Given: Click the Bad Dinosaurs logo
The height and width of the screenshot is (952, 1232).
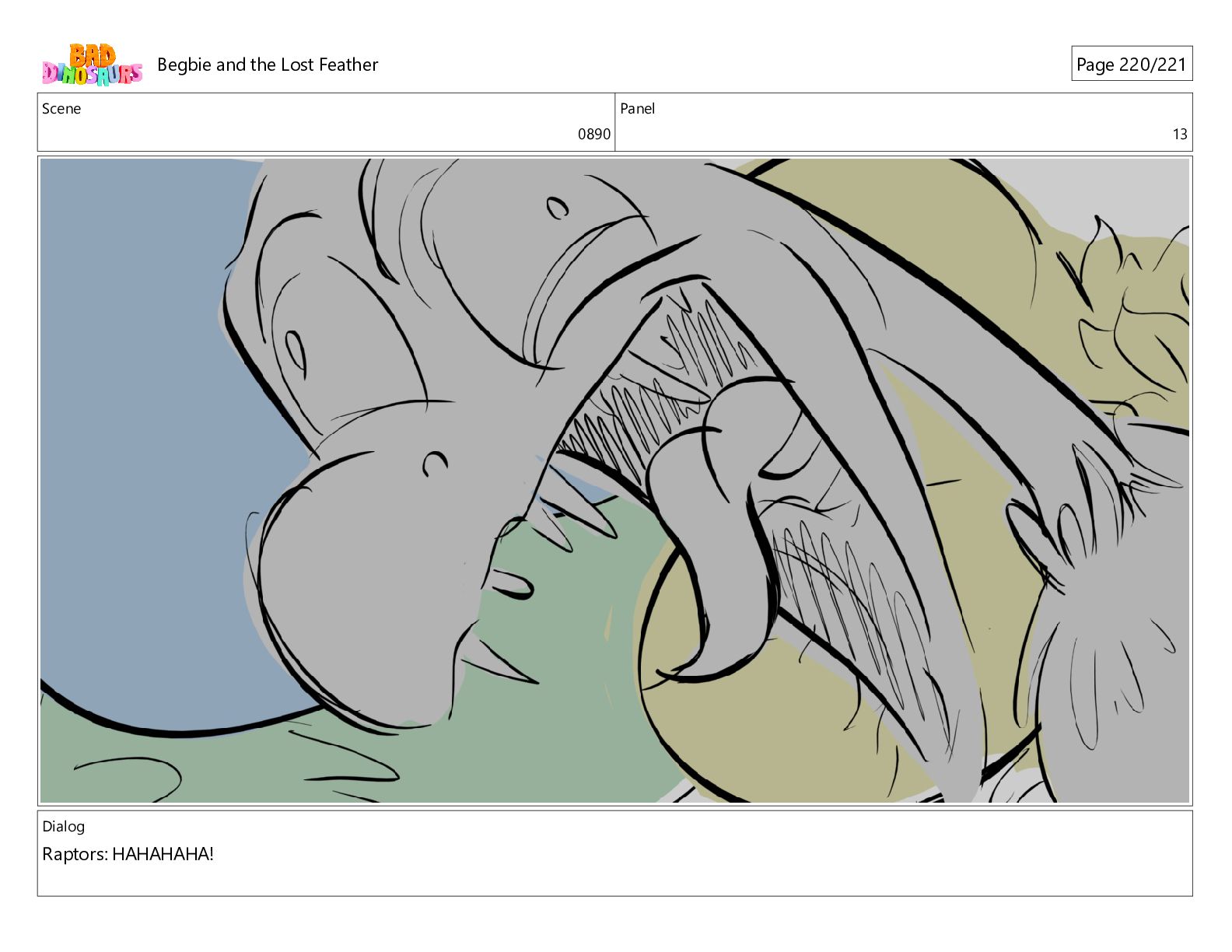Looking at the screenshot, I should point(92,65).
